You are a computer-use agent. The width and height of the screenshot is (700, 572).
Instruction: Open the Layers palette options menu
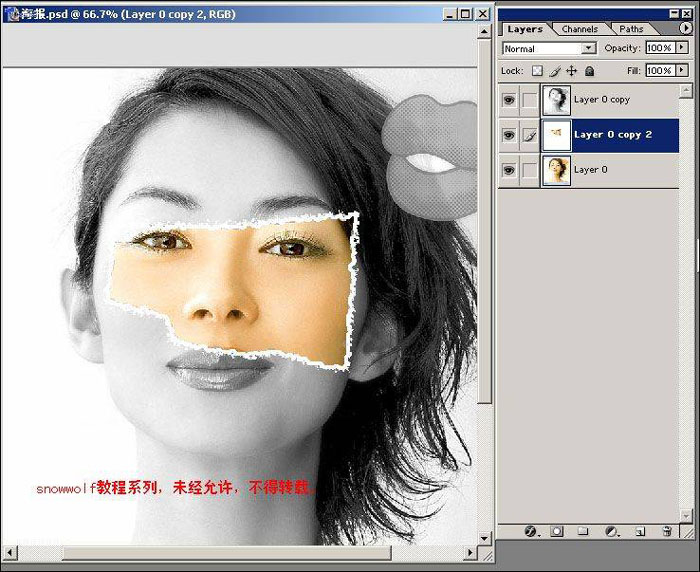(685, 28)
